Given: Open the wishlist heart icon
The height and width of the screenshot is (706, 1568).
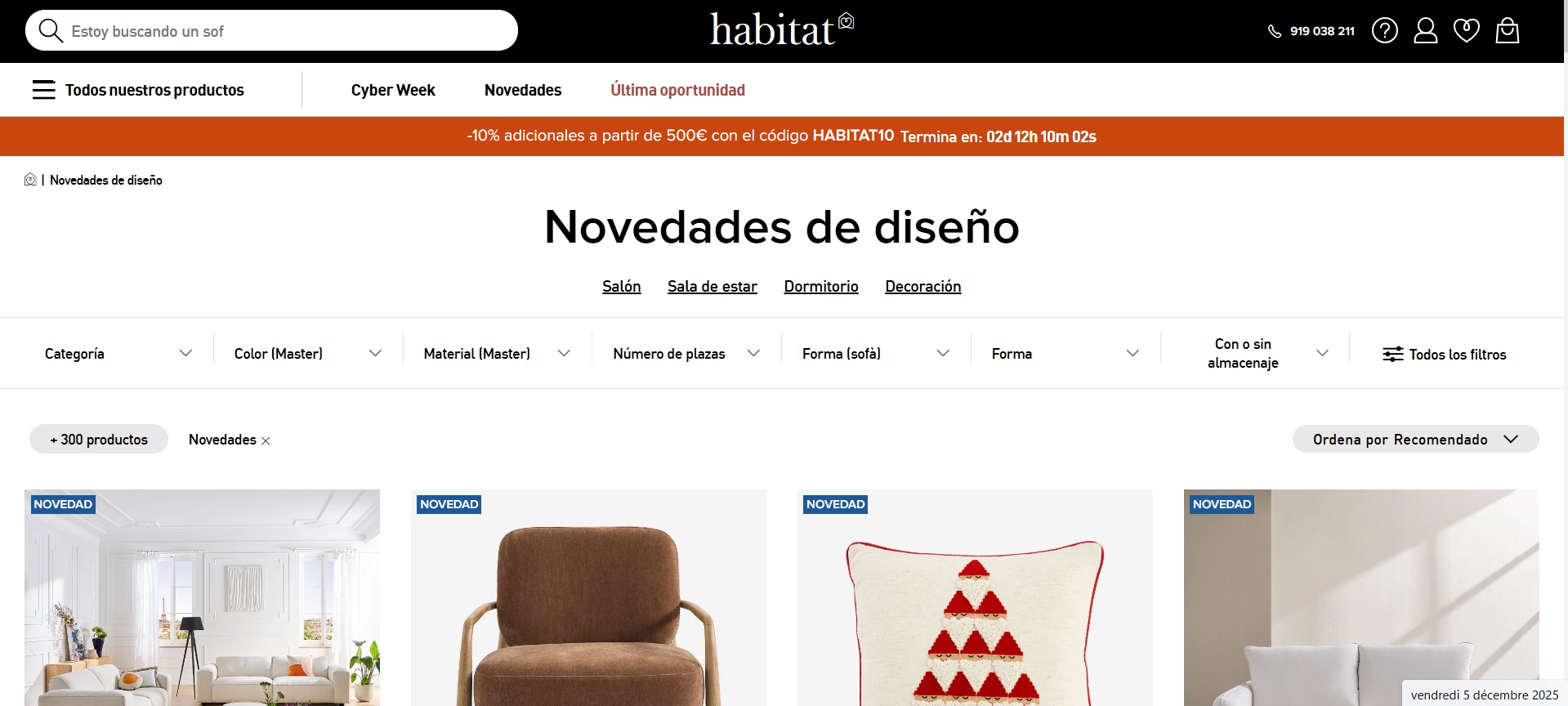Looking at the screenshot, I should click(x=1466, y=31).
